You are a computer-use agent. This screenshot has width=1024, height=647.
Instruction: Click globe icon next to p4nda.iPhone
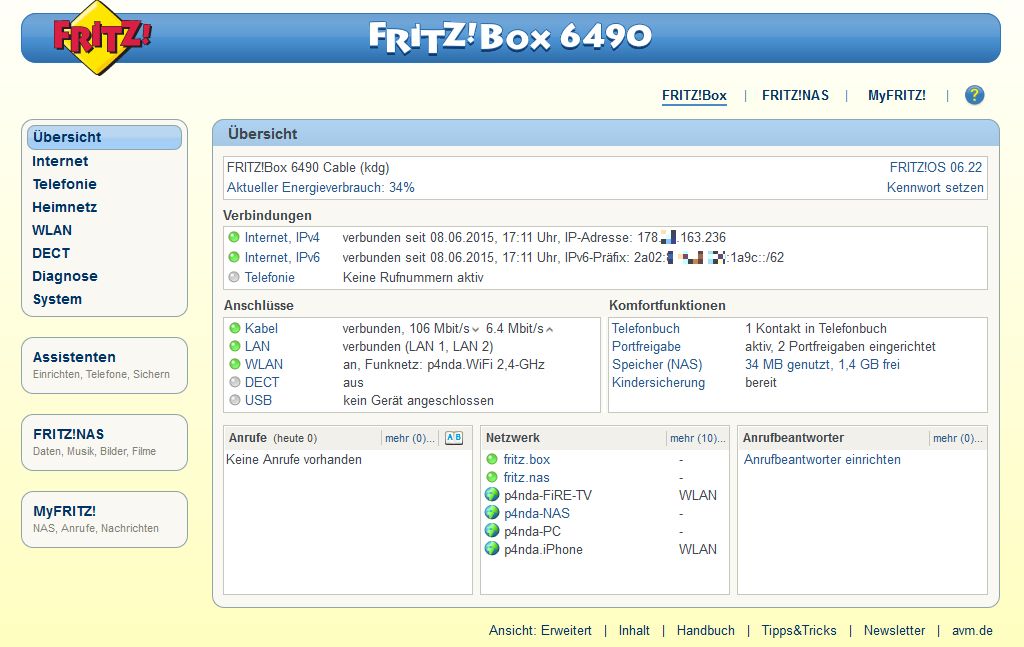(x=492, y=549)
